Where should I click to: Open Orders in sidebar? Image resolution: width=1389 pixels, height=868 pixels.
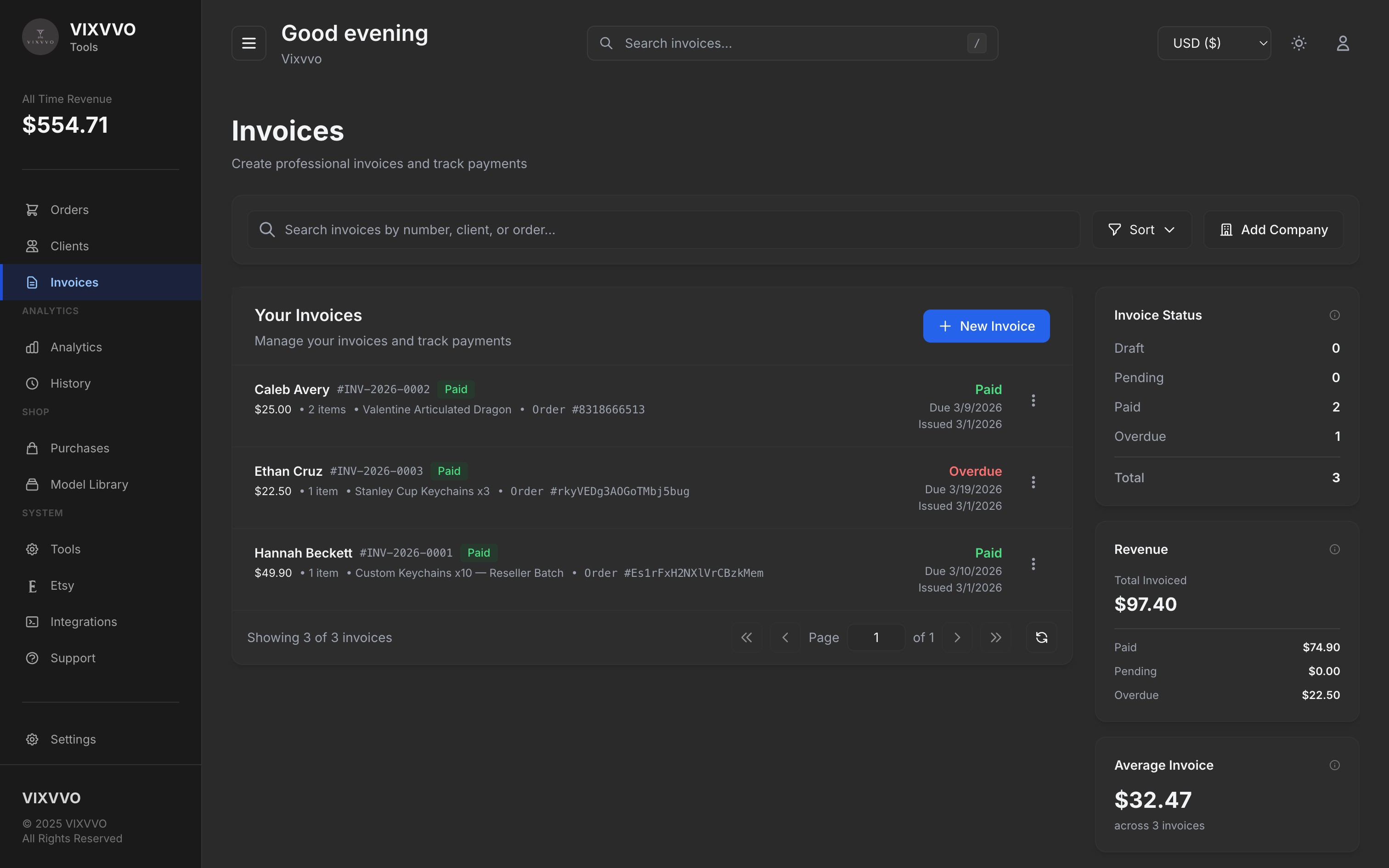click(69, 210)
